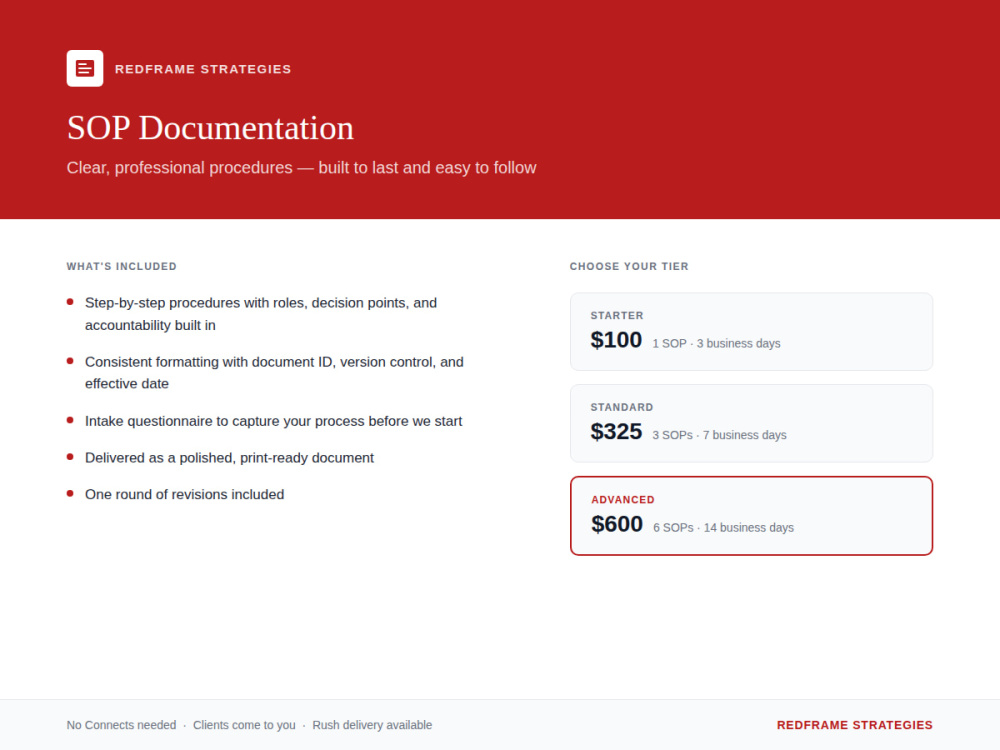Click the $325 price
1000x750 pixels.
(616, 432)
